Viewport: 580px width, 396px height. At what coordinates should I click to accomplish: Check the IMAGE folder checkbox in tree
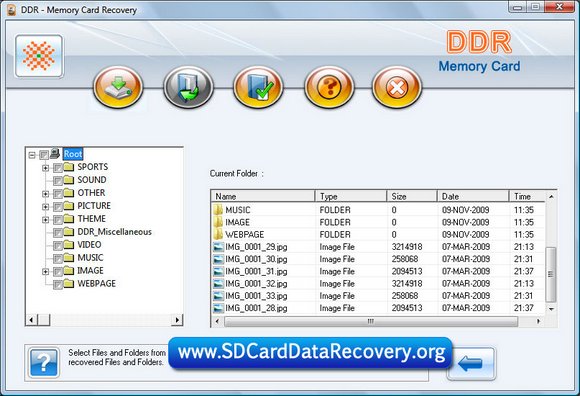(58, 272)
